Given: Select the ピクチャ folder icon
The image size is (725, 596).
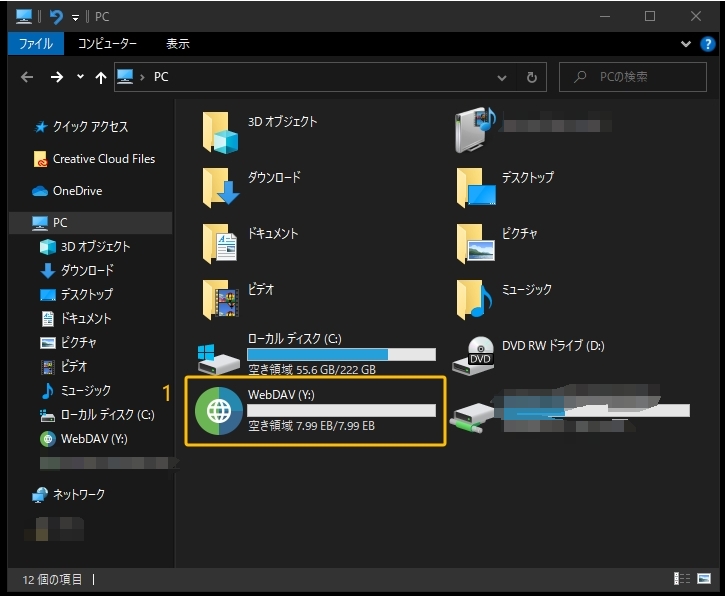Looking at the screenshot, I should coord(475,243).
